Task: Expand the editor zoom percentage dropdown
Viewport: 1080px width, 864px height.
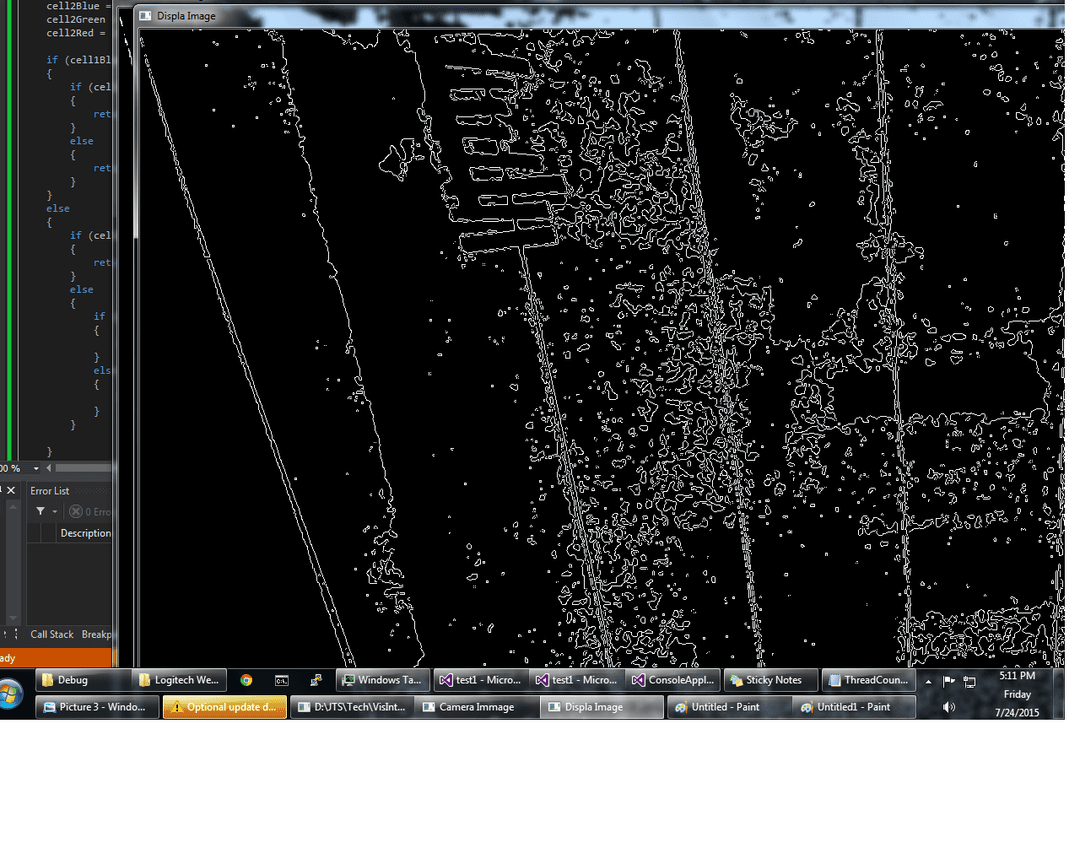Action: click(36, 468)
